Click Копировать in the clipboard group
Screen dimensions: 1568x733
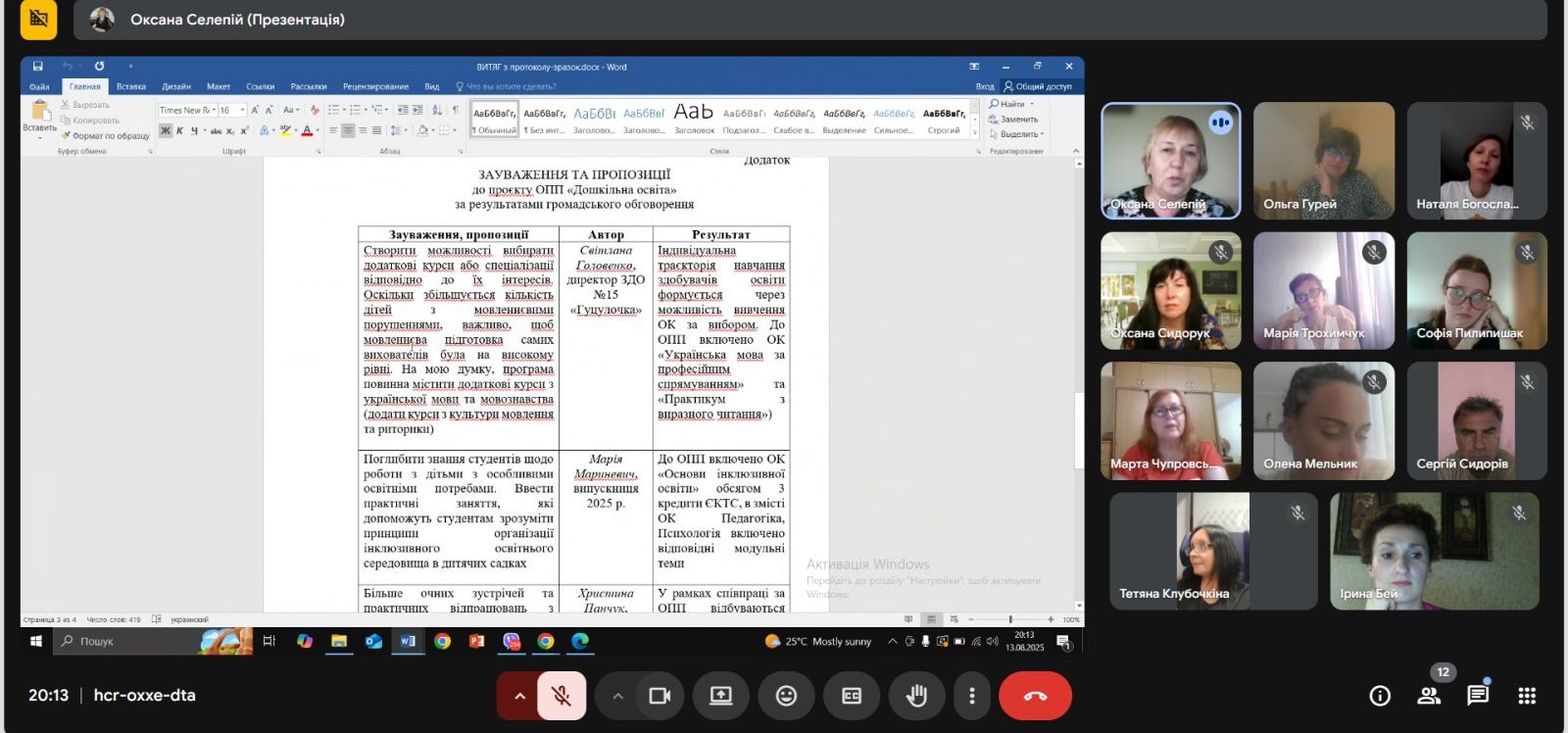coord(90,121)
